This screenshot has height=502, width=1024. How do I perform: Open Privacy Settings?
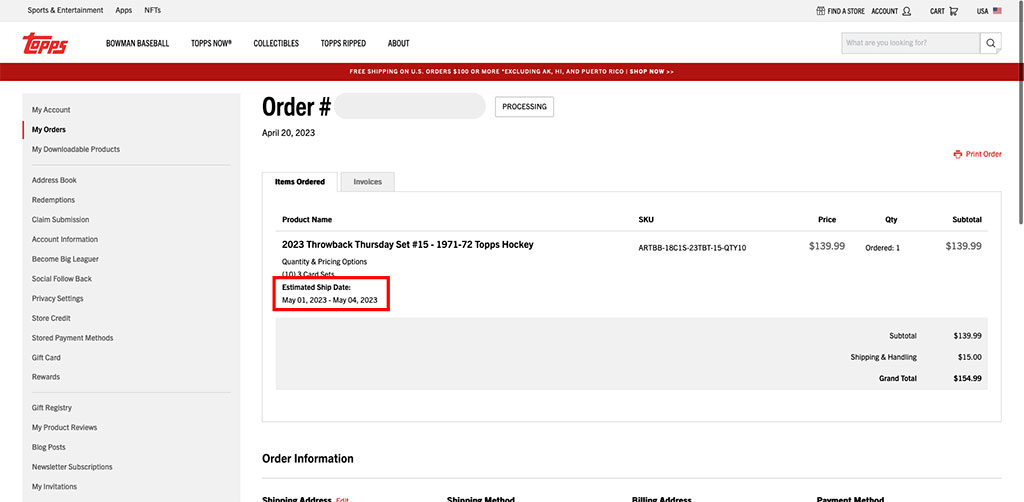pos(57,298)
